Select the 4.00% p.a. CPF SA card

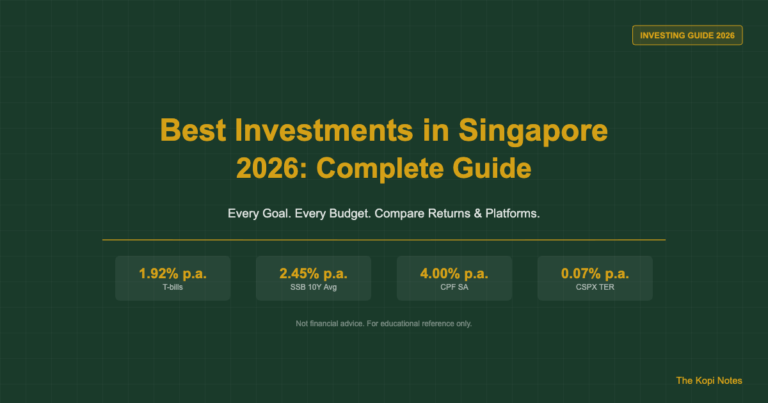point(454,278)
